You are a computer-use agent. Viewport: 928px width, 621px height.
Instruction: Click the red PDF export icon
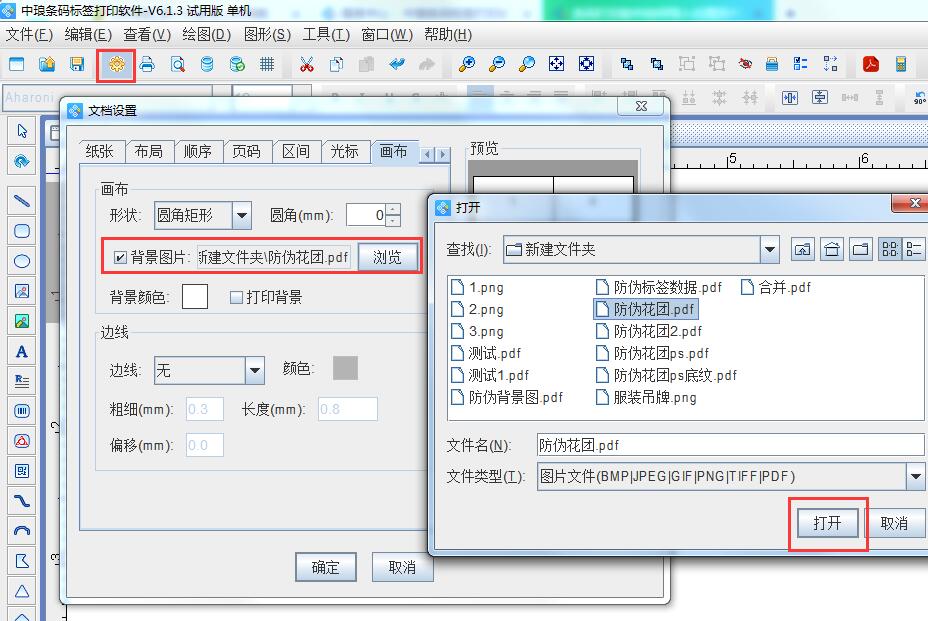coord(871,65)
